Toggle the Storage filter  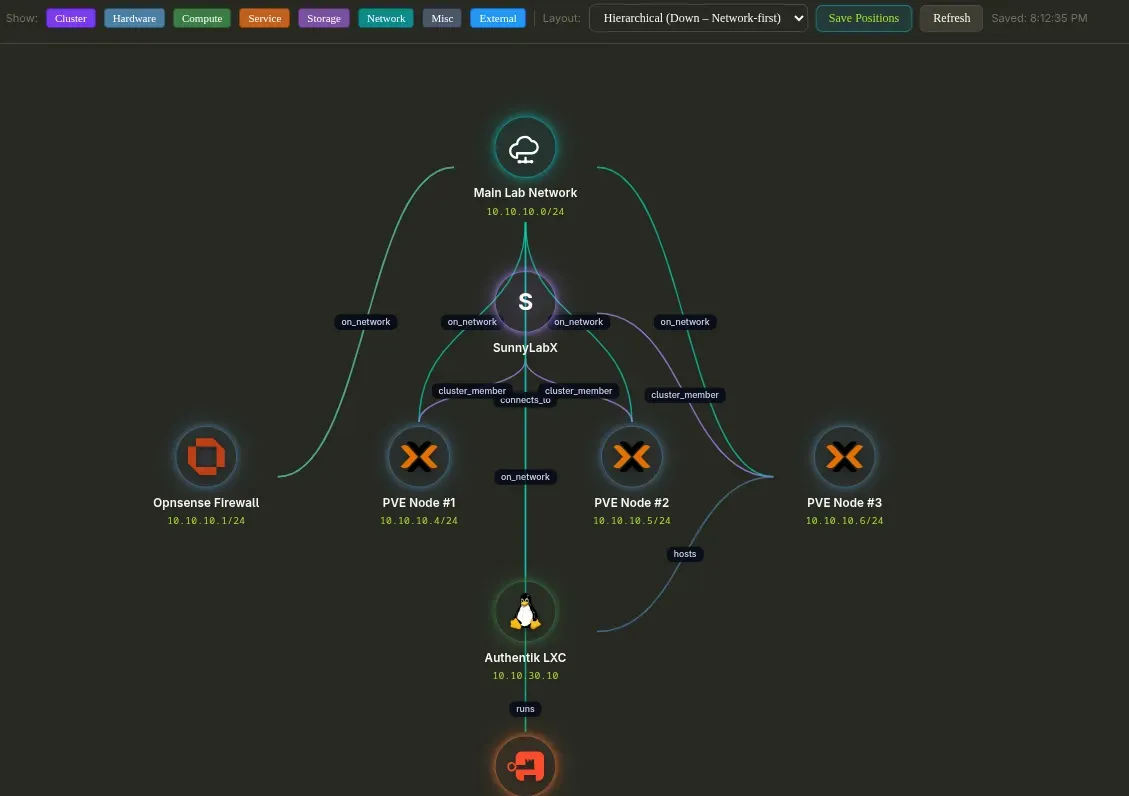(x=323, y=18)
